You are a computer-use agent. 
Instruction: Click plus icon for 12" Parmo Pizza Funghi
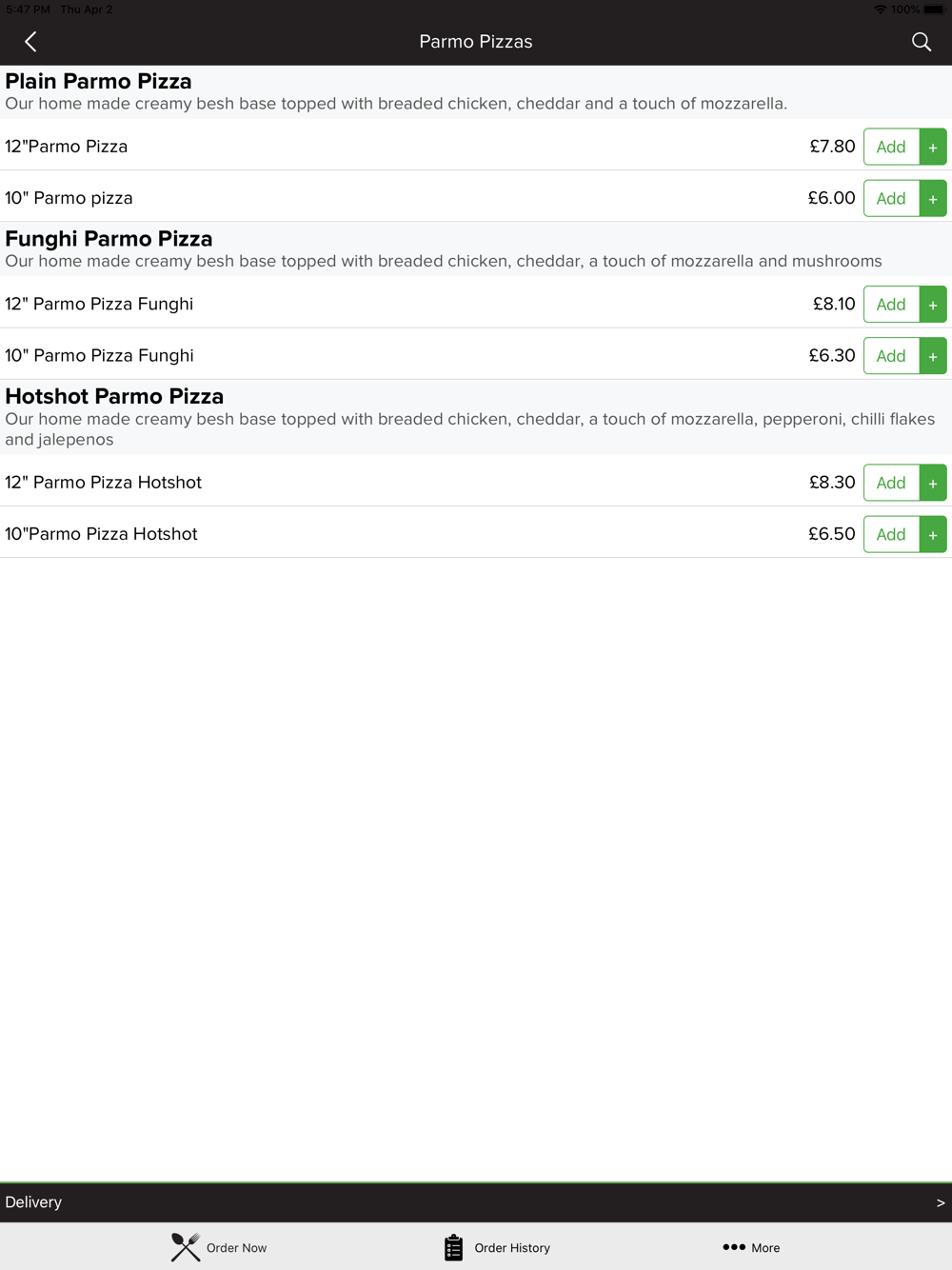(933, 305)
